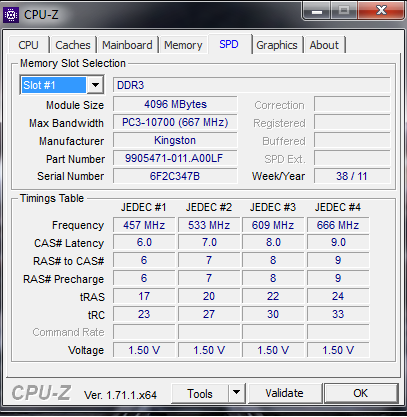The image size is (407, 417).
Task: Open the Graphics tab
Action: tap(277, 45)
